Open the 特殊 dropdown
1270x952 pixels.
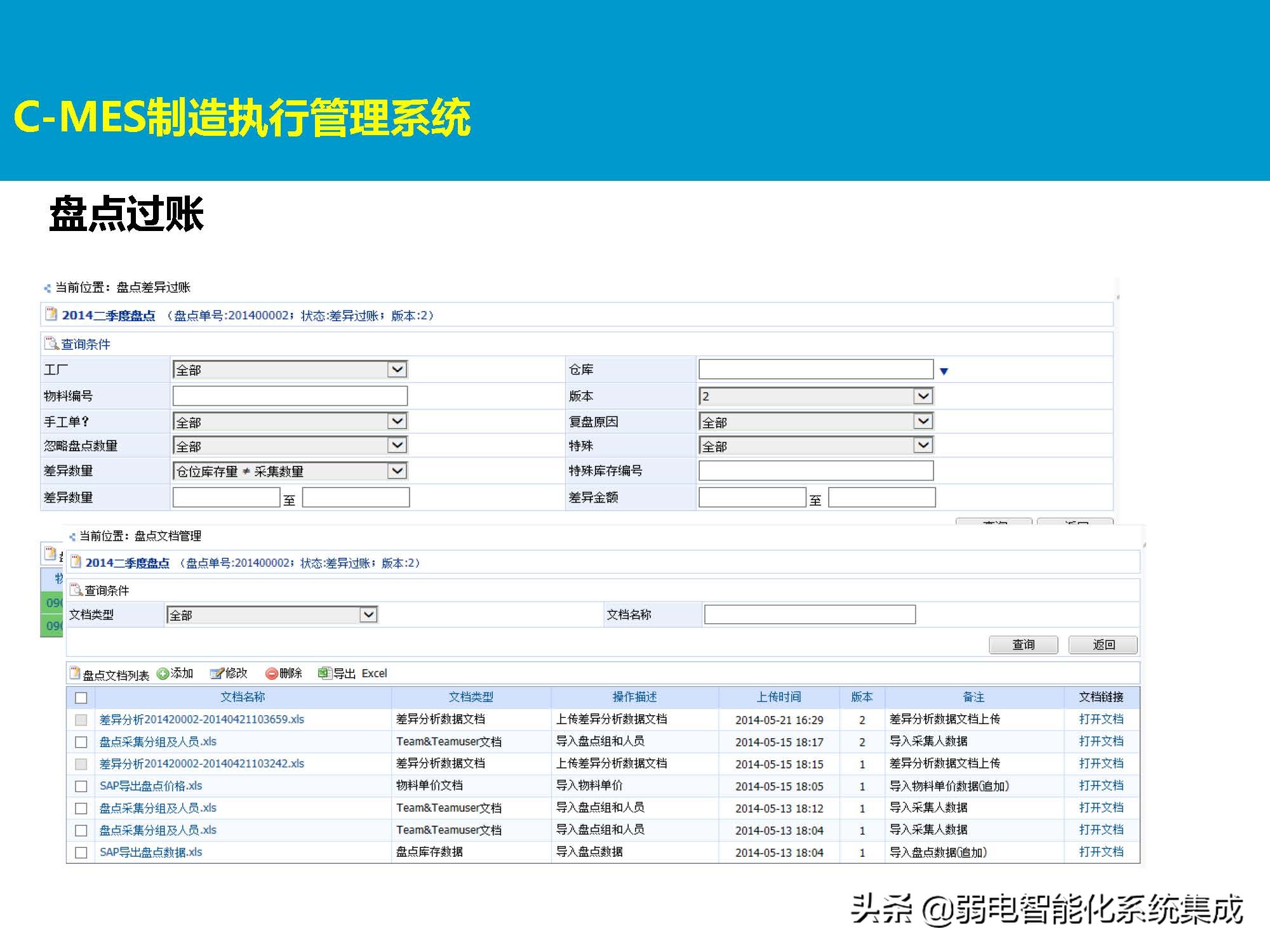tap(816, 446)
